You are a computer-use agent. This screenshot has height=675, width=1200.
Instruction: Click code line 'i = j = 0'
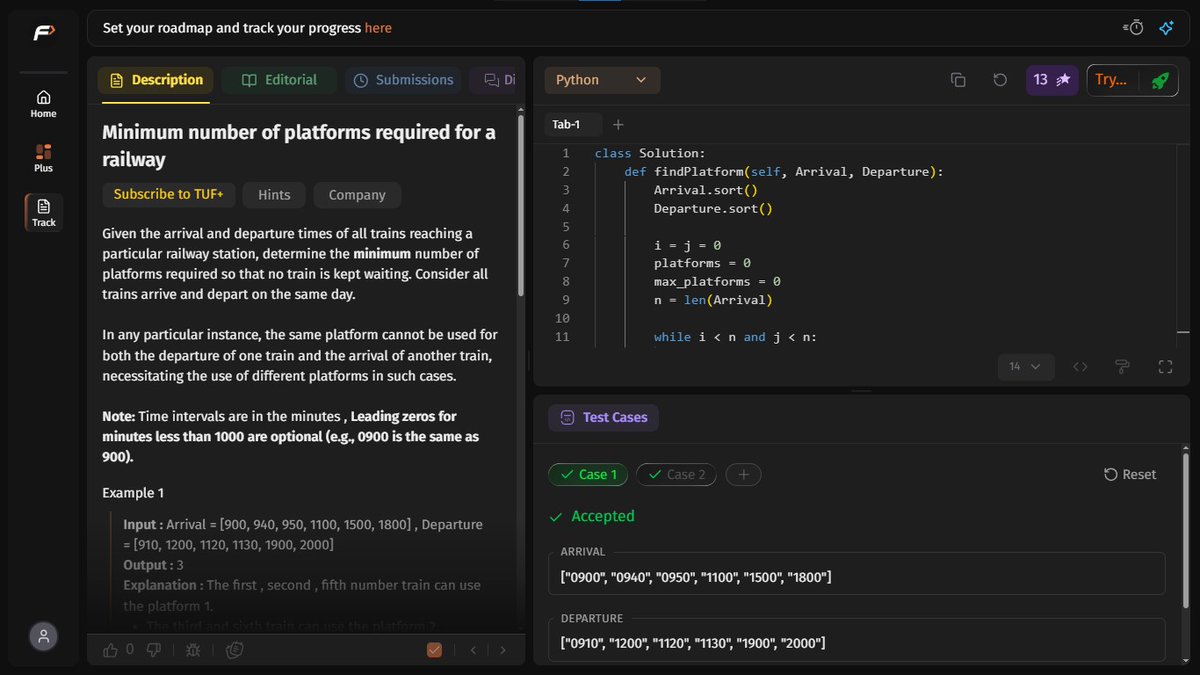tap(688, 245)
